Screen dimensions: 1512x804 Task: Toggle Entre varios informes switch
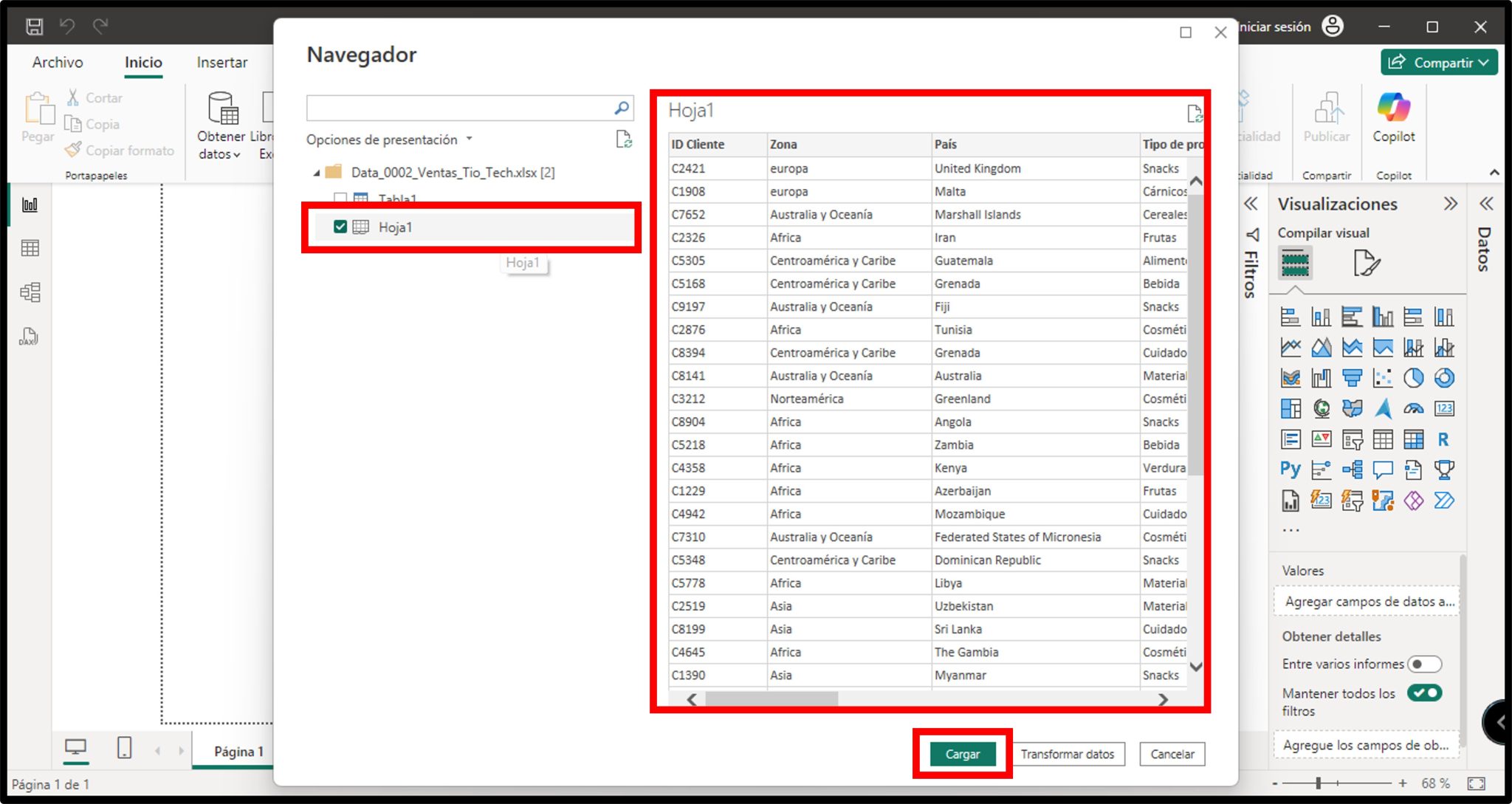(x=1424, y=664)
